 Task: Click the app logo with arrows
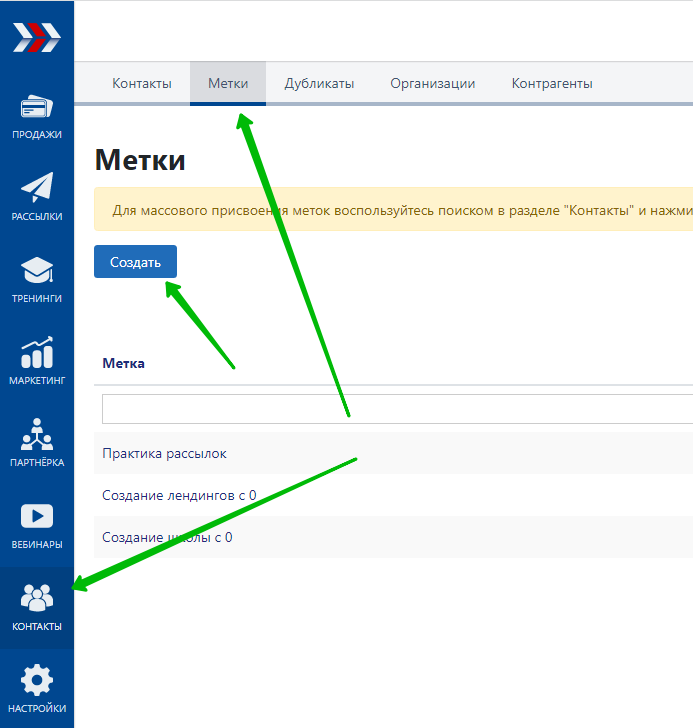36,39
